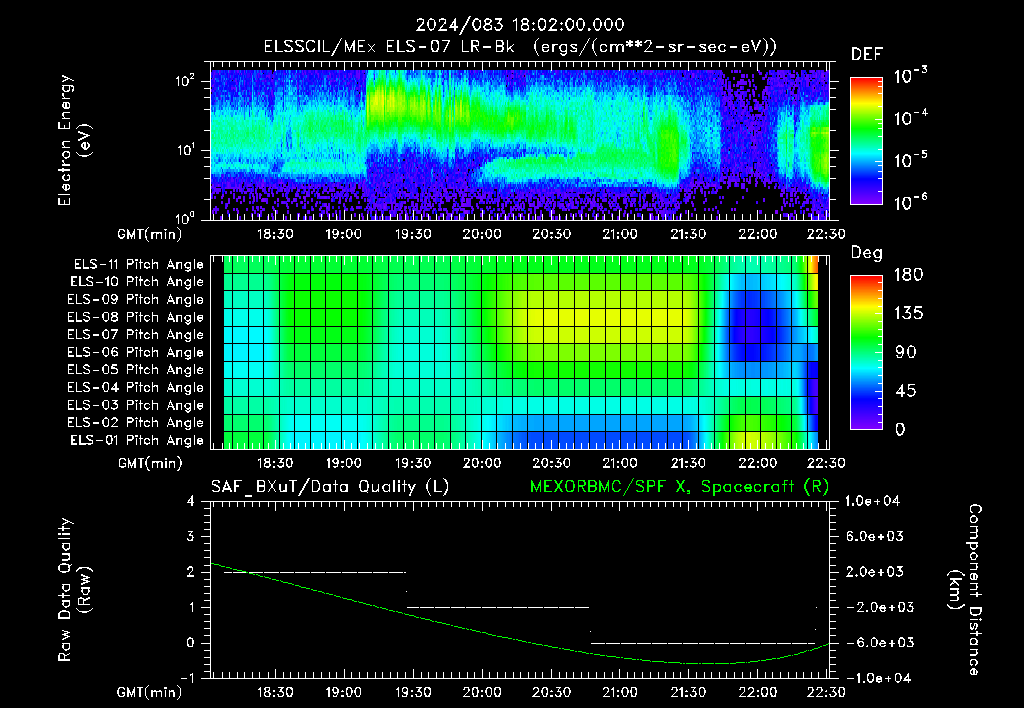This screenshot has width=1024, height=708.
Task: Click the 21:30 tick label under the bottom plot
Action: click(x=688, y=692)
